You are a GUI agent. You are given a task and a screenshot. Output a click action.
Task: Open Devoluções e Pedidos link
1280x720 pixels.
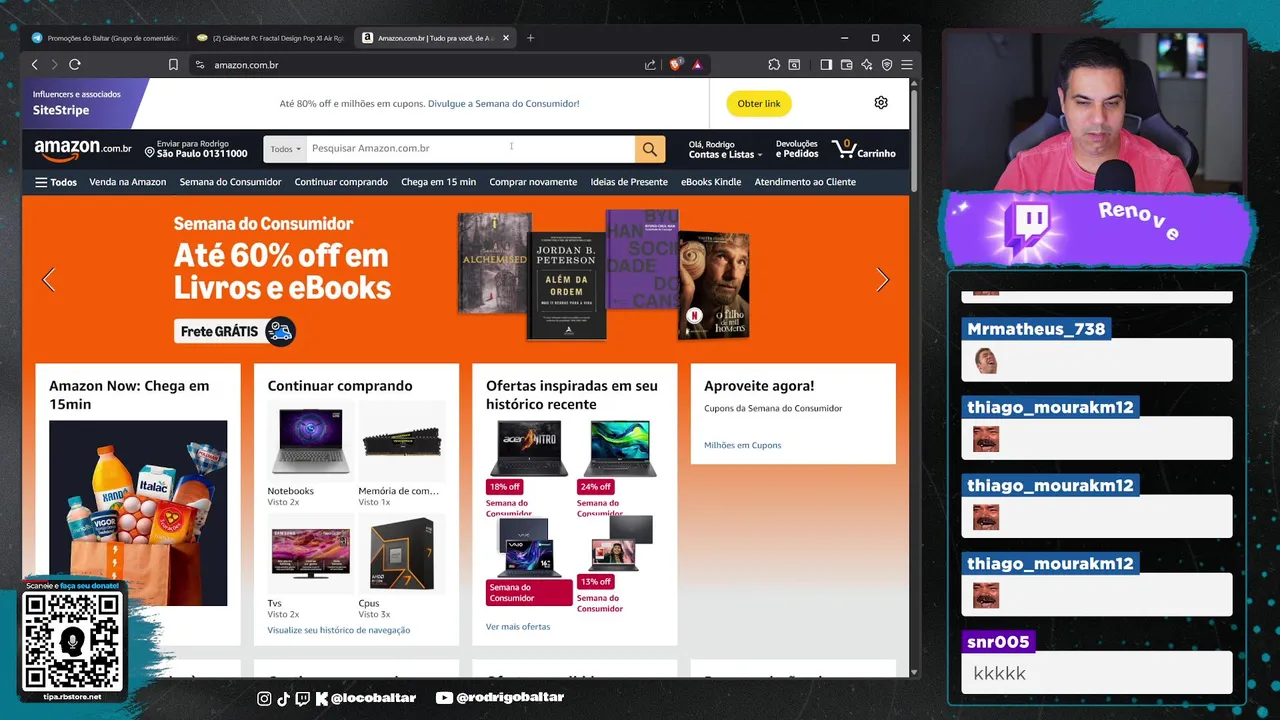(797, 149)
